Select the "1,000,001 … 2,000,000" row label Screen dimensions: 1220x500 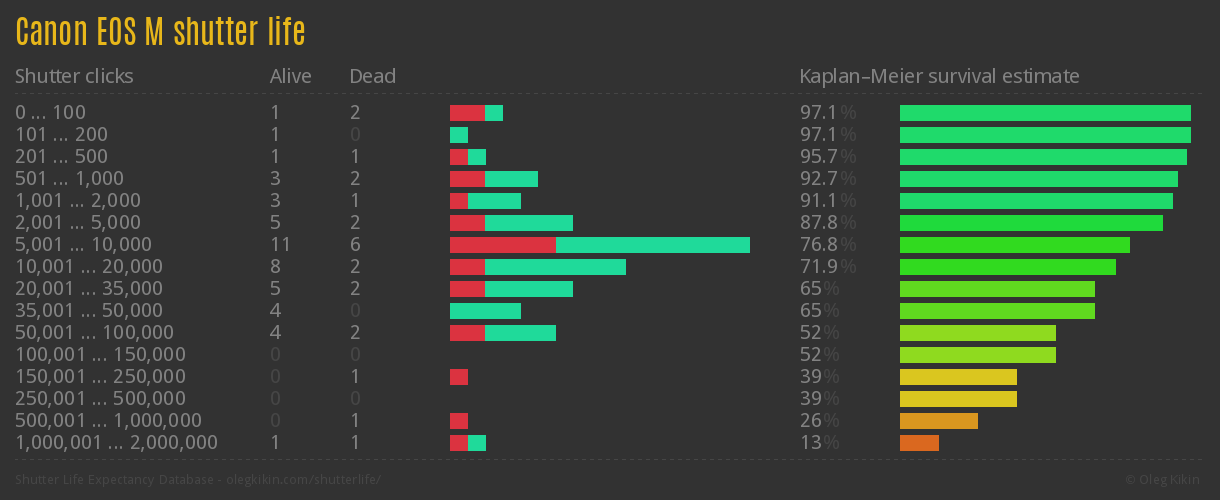(x=116, y=443)
